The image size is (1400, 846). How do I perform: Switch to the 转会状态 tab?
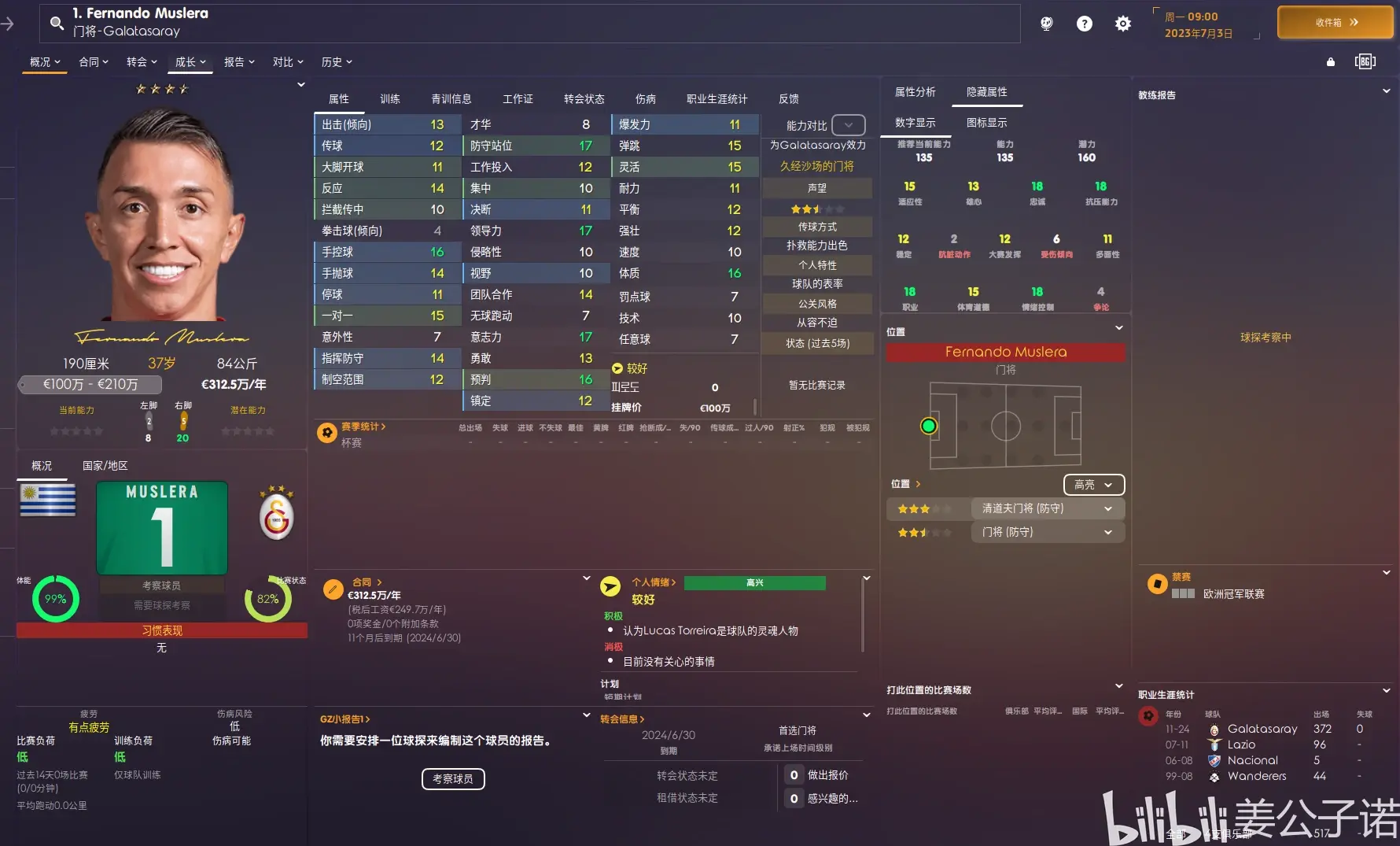click(x=584, y=99)
